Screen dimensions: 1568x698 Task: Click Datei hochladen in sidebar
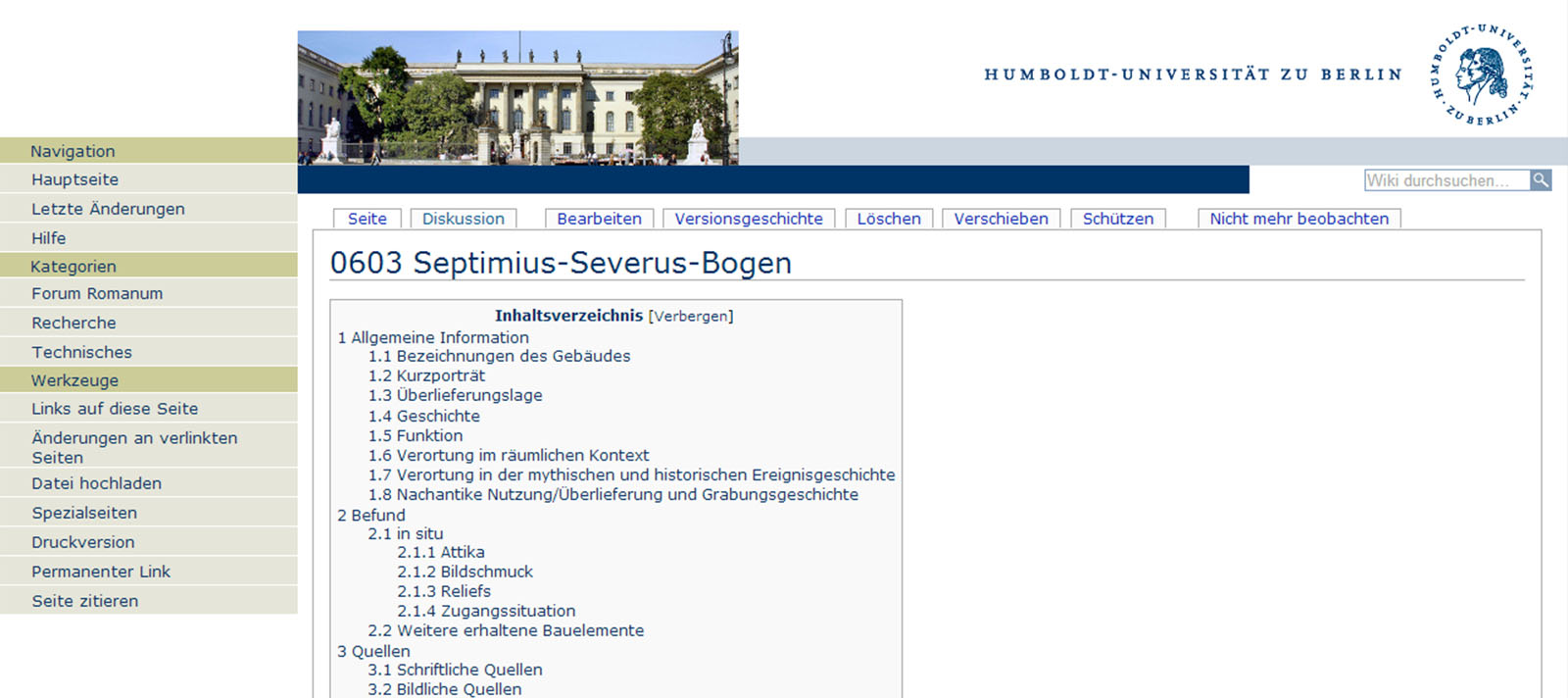(x=96, y=483)
